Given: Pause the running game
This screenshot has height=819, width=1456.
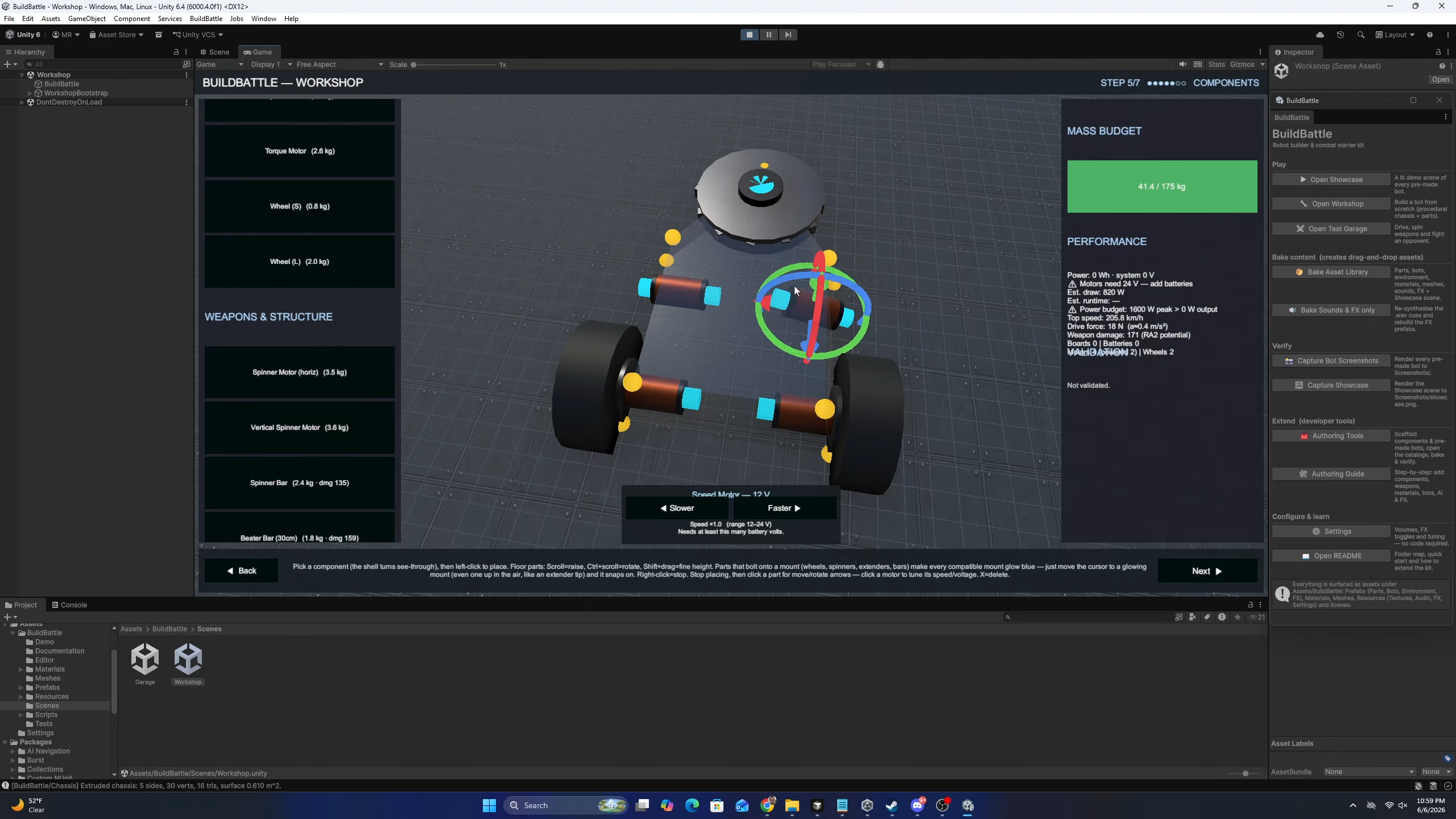Looking at the screenshot, I should point(769,35).
